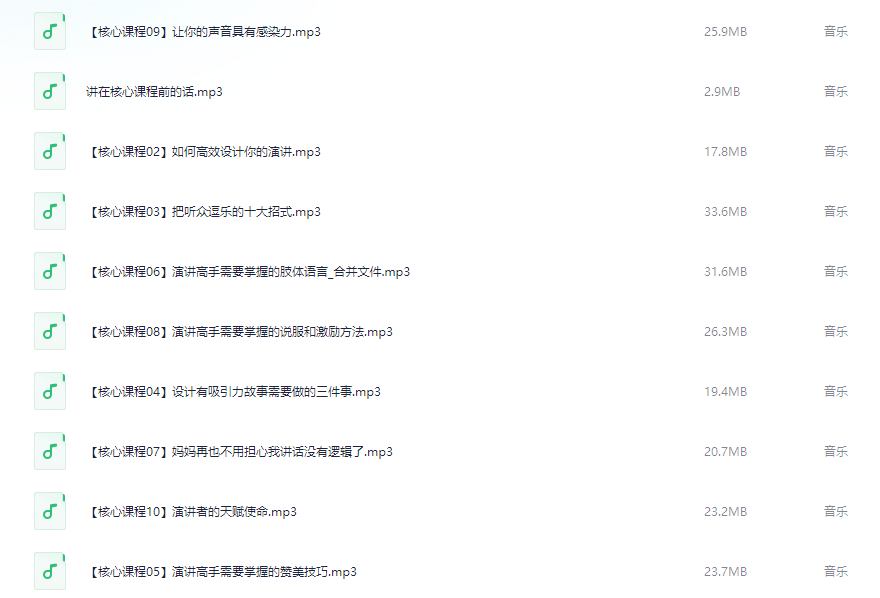Open 如何高效设计你的演讲.mp3
This screenshot has width=880, height=598.
pyautogui.click(x=204, y=152)
